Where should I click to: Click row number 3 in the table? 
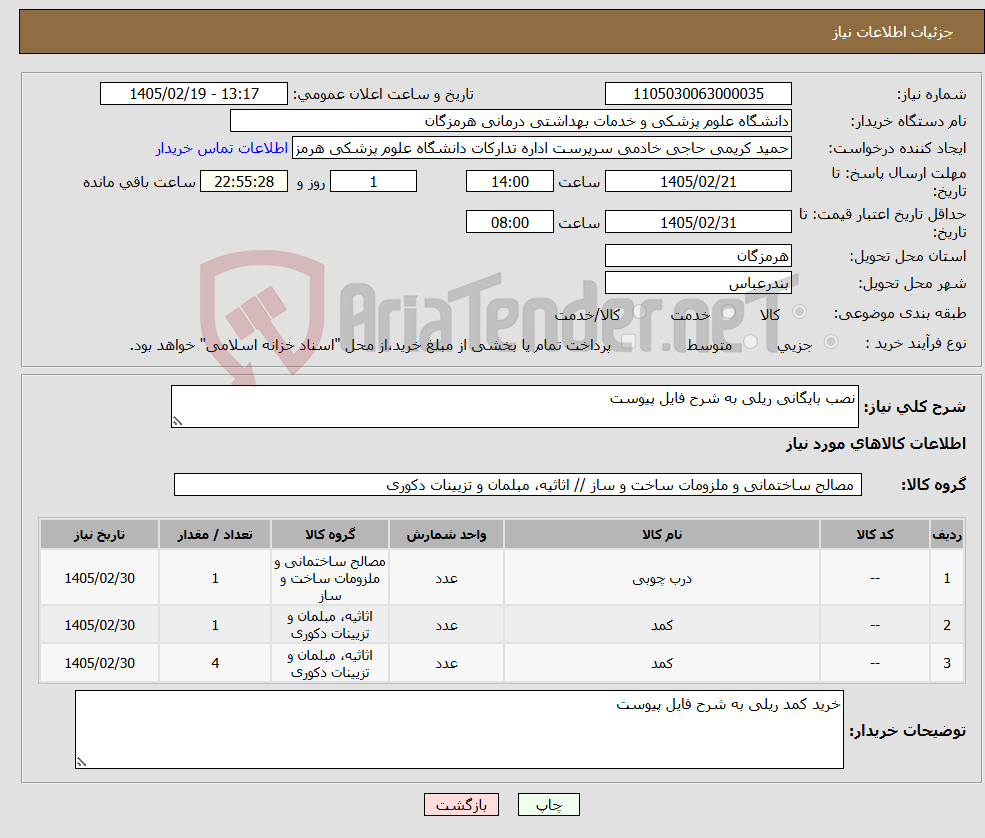pyautogui.click(x=947, y=663)
